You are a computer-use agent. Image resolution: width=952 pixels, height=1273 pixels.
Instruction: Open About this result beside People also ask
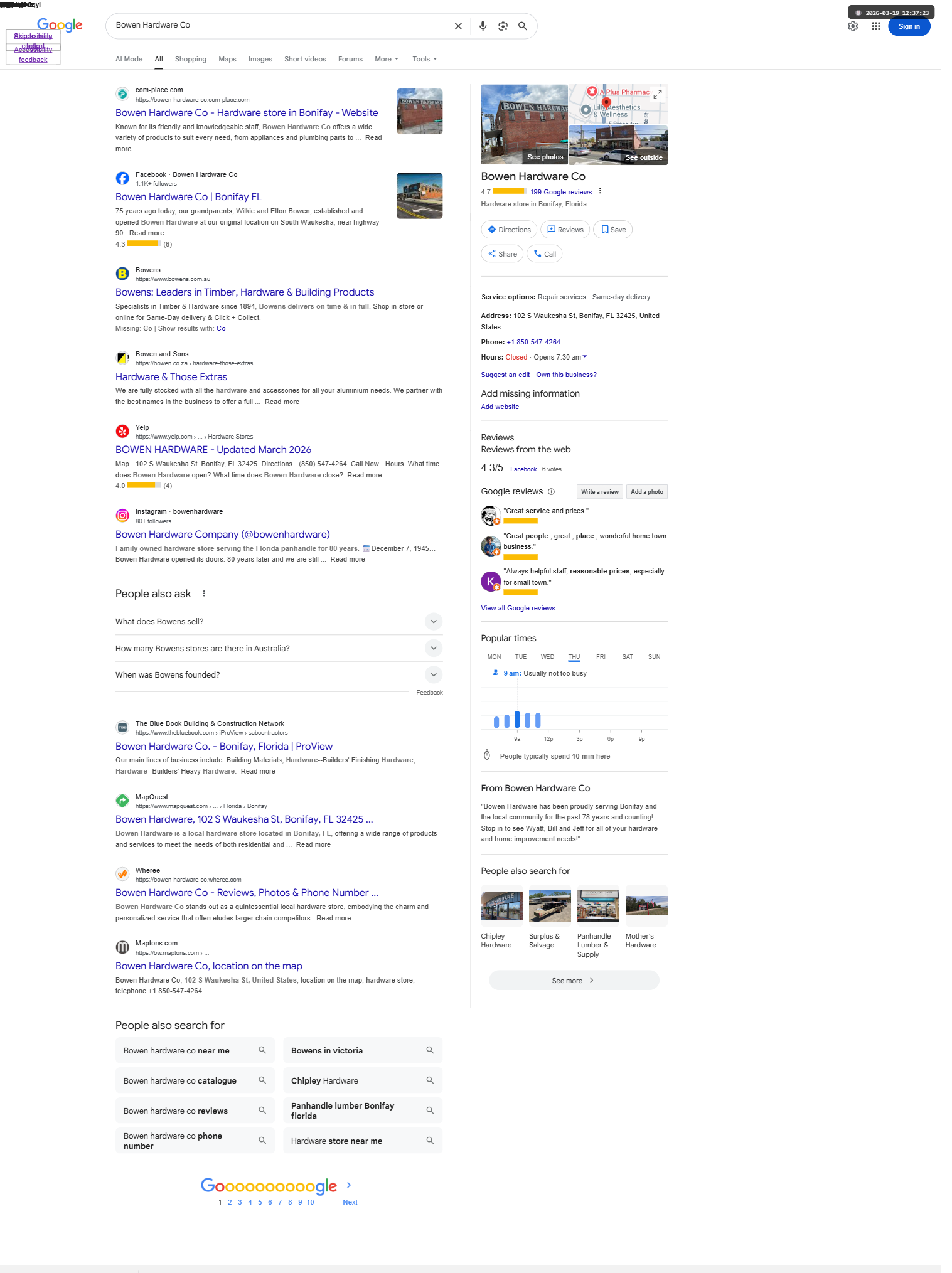(204, 594)
